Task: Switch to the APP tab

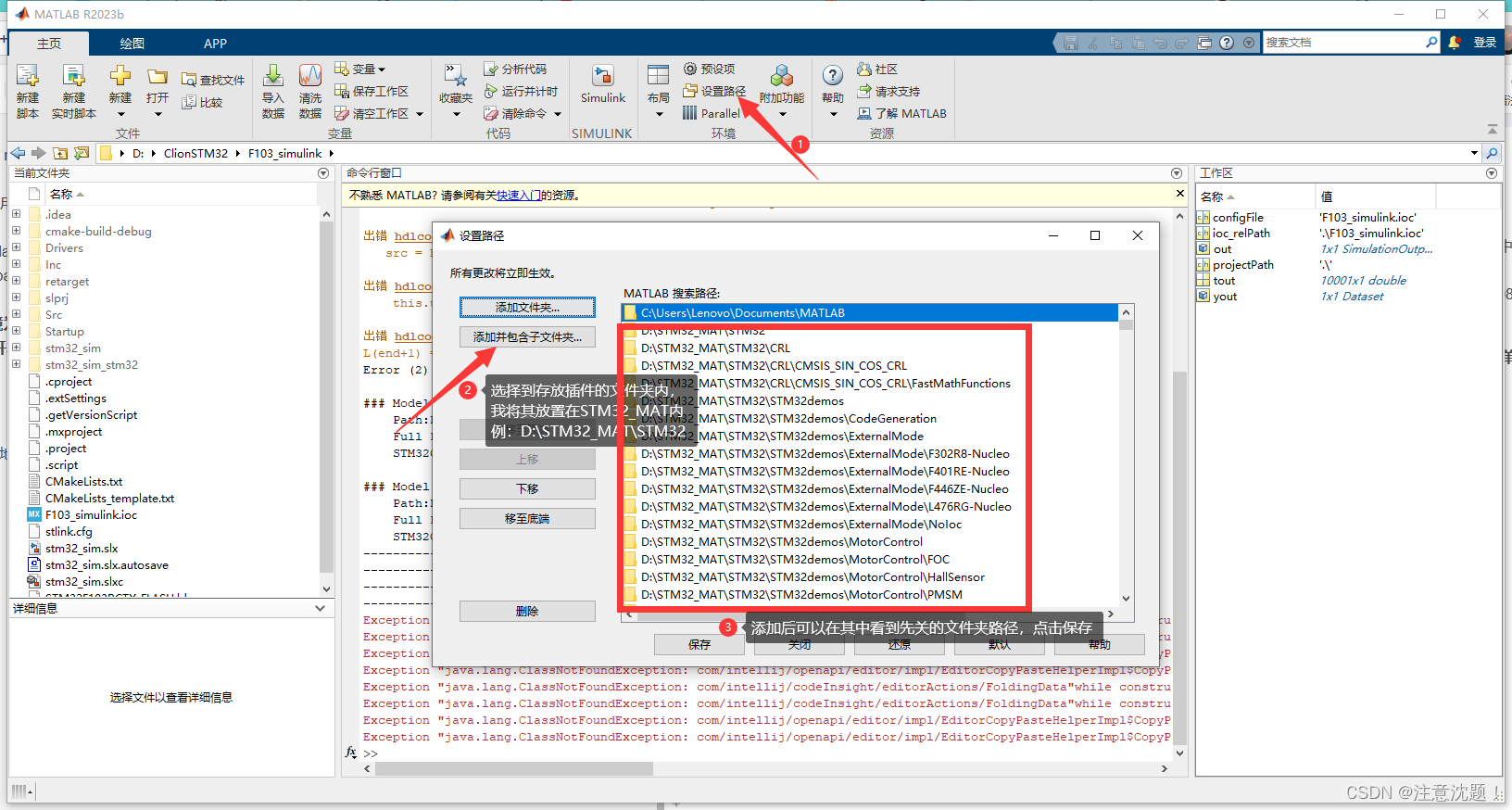Action: coord(215,44)
